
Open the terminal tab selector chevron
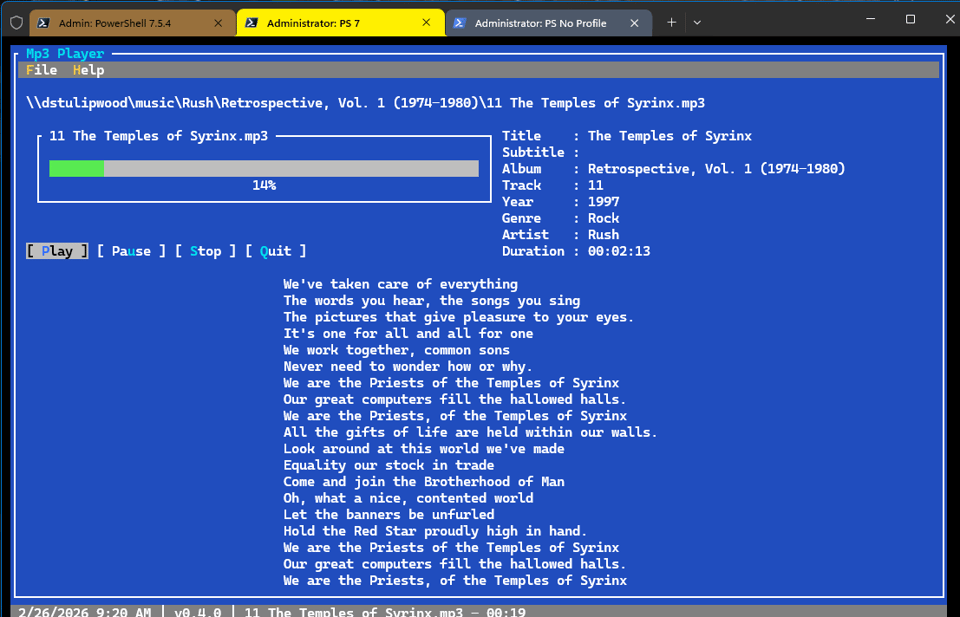pos(697,21)
